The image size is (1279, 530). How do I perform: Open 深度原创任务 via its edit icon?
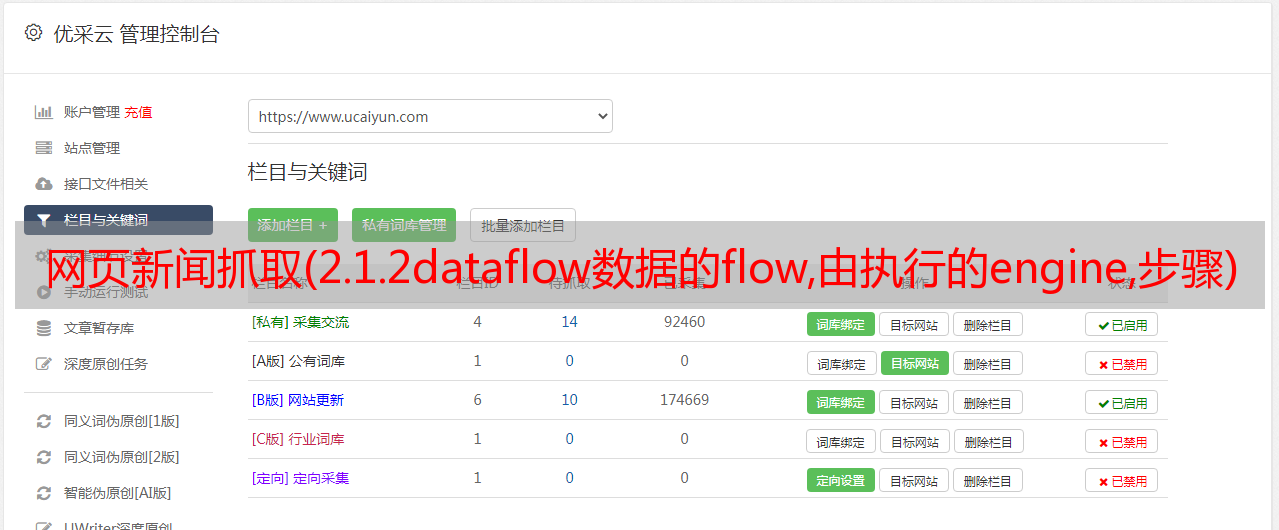click(43, 364)
